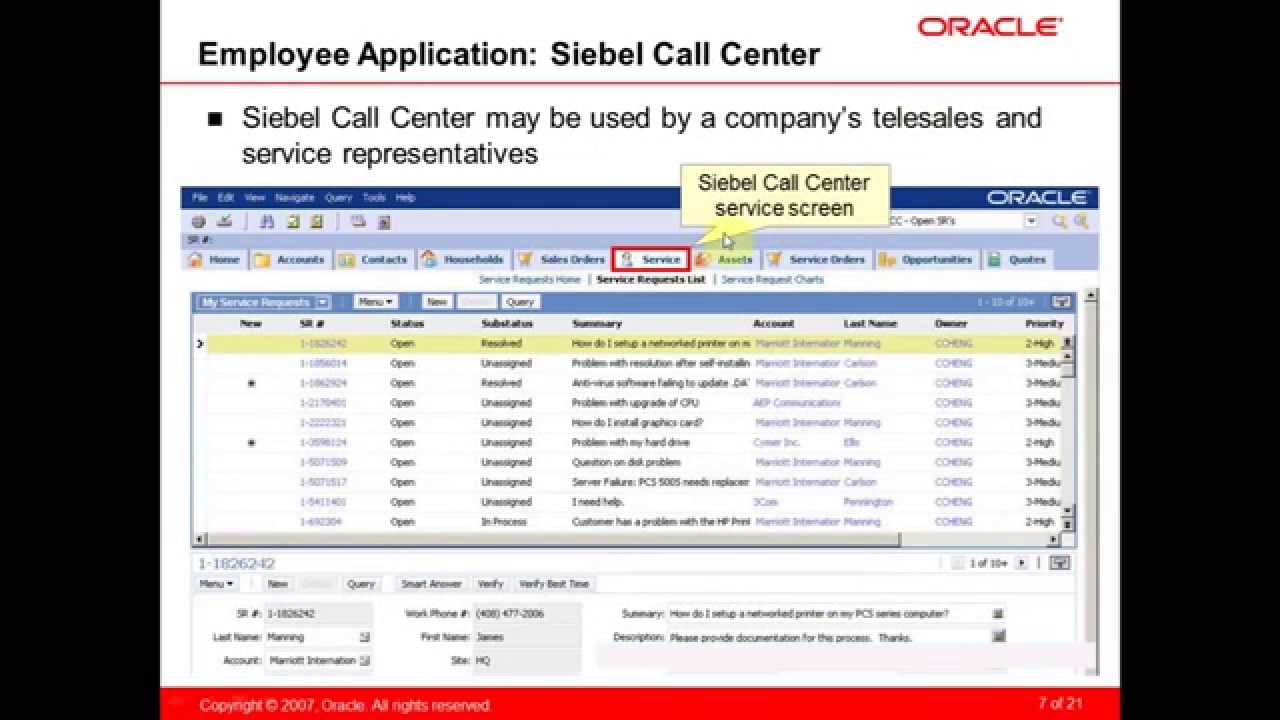Switch to the Contacts tab
The height and width of the screenshot is (720, 1280).
(373, 259)
